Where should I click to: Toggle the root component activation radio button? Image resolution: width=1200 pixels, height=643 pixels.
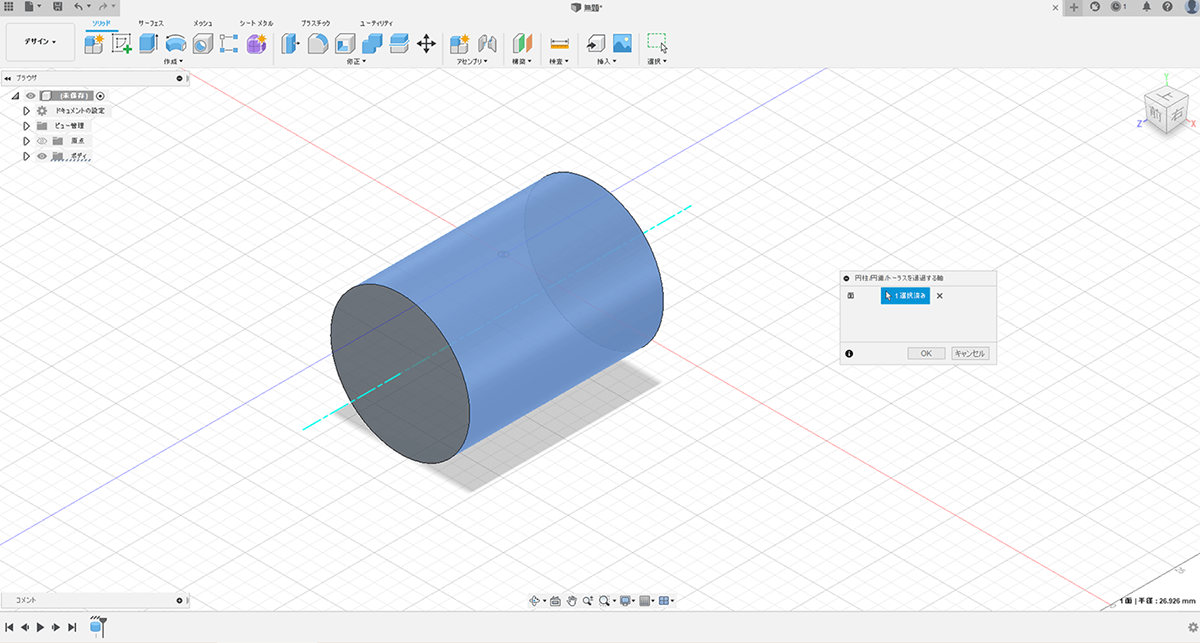[100, 95]
